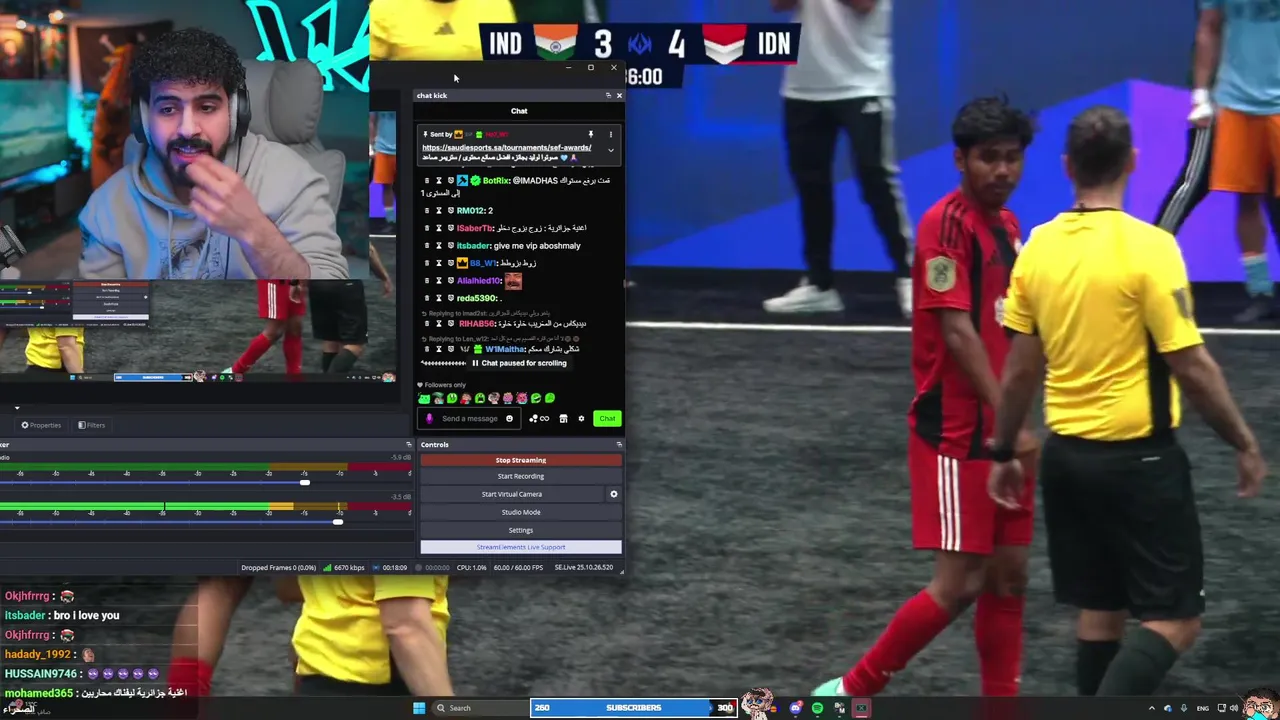
Task: Click the subscribers goal bar widget
Action: [634, 708]
